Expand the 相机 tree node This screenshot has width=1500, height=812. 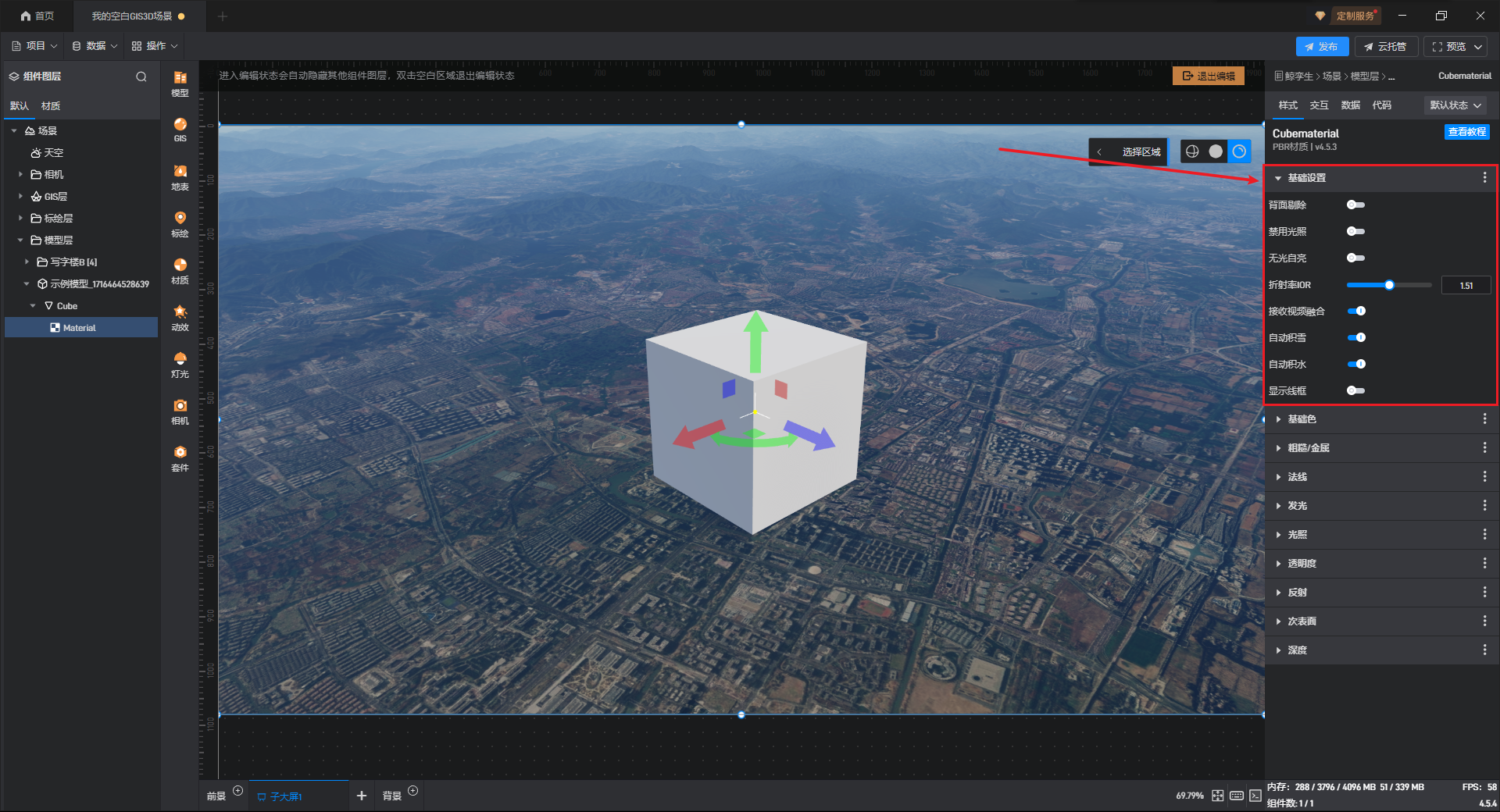tap(20, 175)
